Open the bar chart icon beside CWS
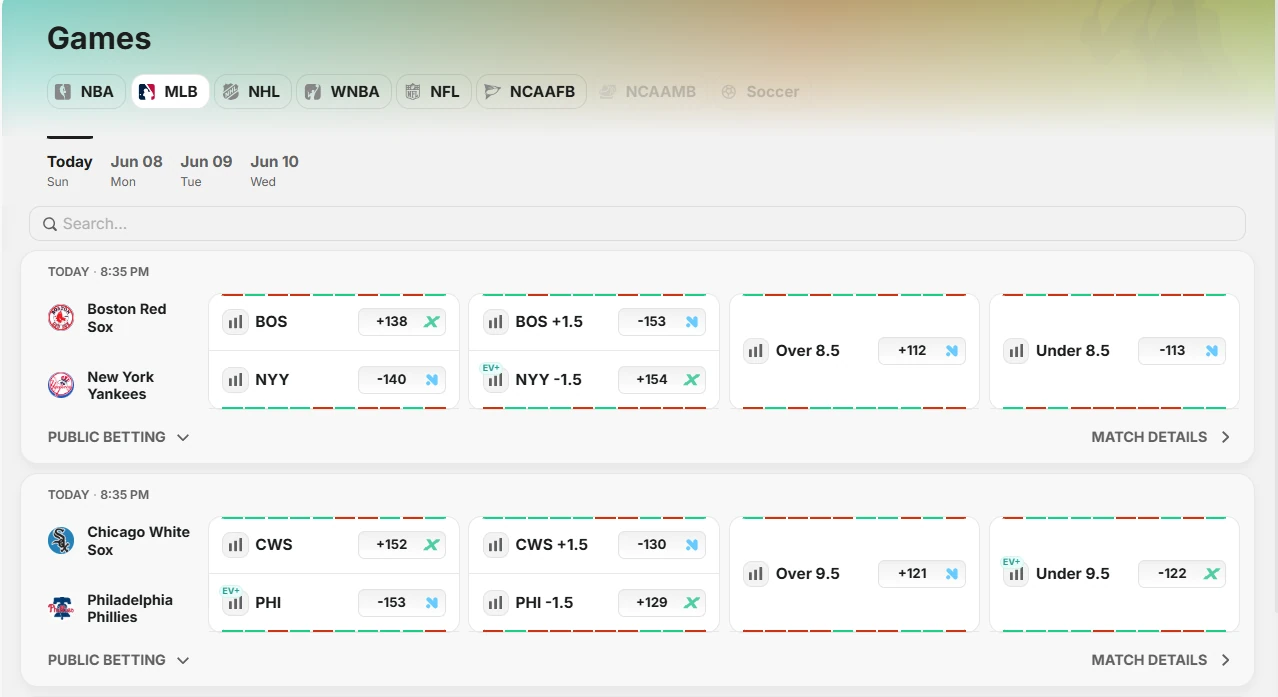 click(235, 545)
